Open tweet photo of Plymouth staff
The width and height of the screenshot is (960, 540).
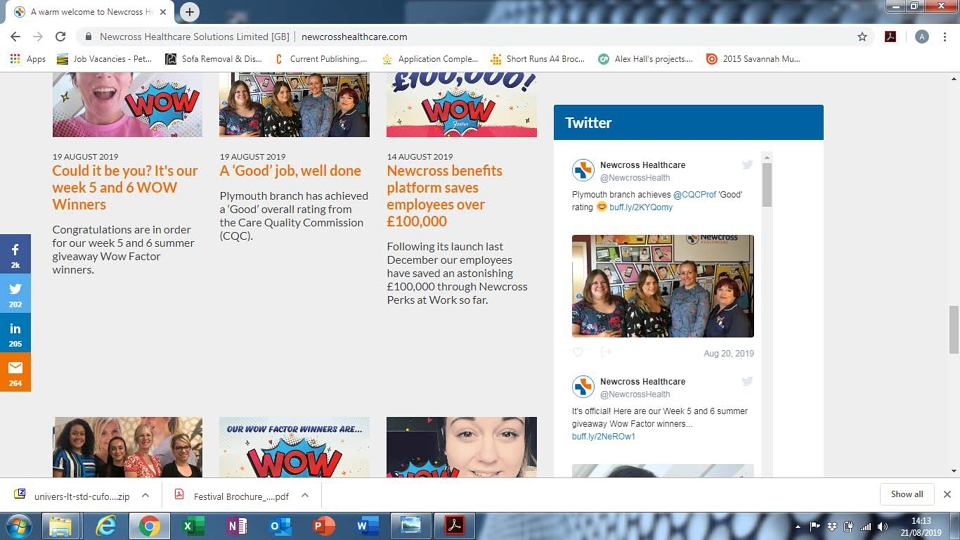(x=662, y=286)
